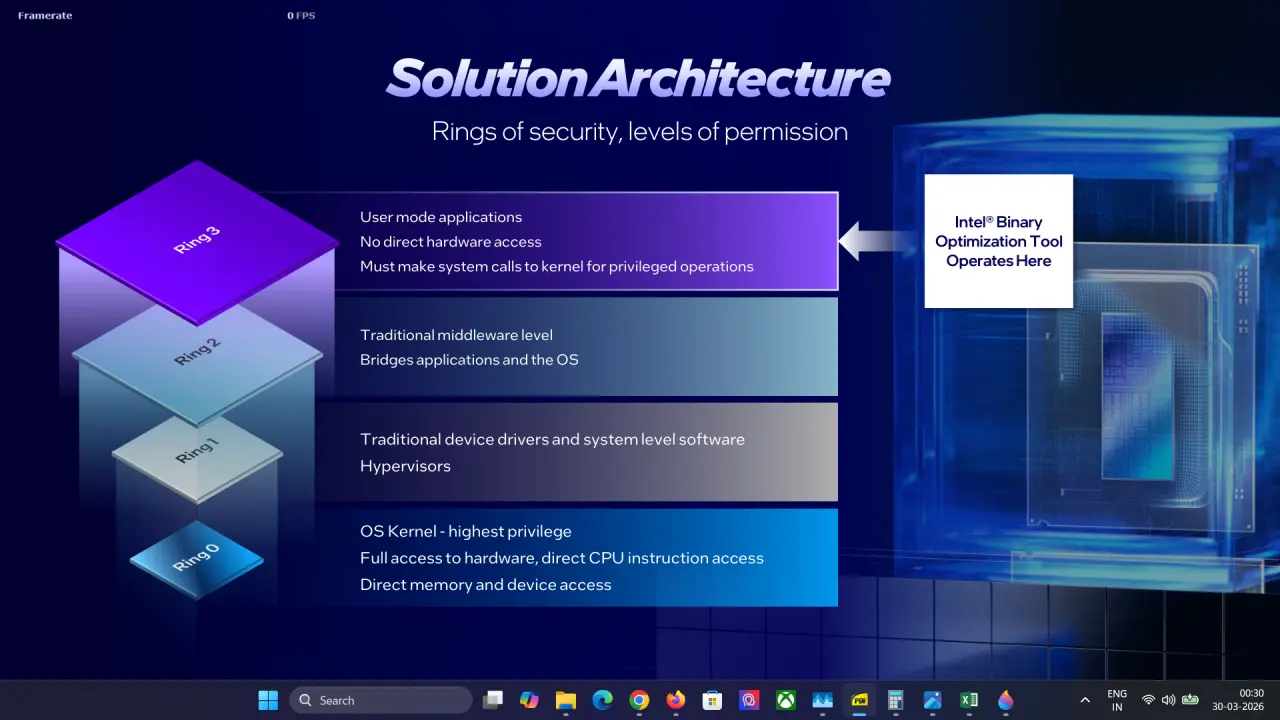Open the Xbox app from the taskbar
This screenshot has height=720, width=1280.
click(786, 700)
